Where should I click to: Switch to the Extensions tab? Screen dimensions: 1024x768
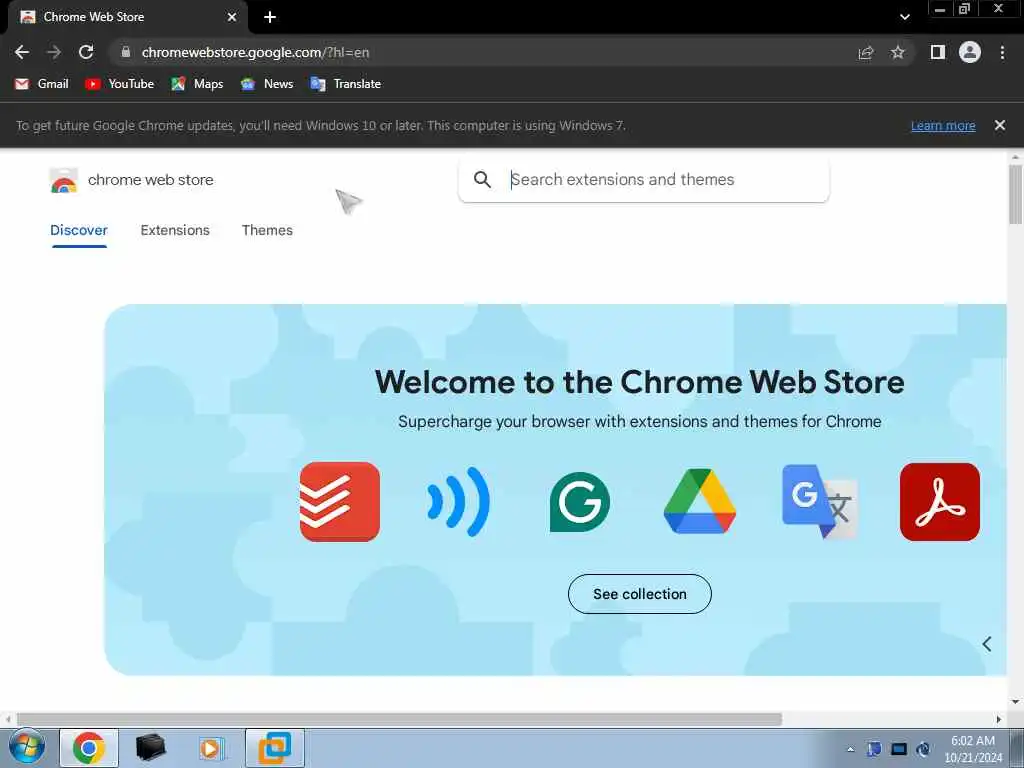[x=175, y=230]
